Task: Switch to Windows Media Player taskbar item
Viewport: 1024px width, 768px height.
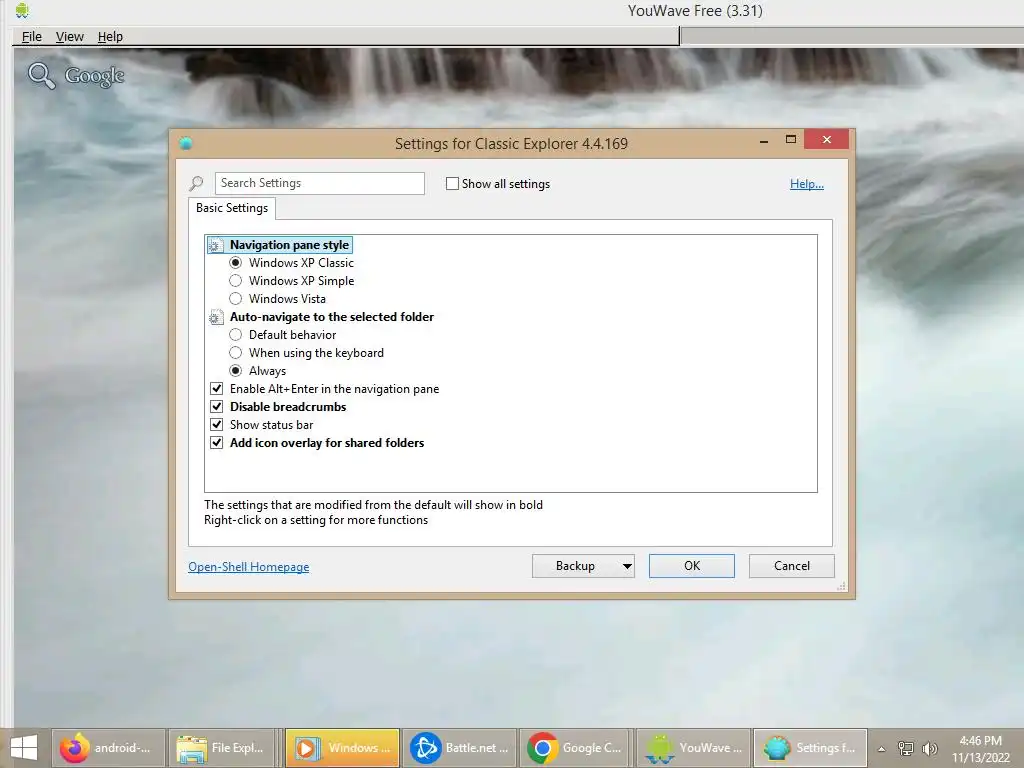Action: pos(342,748)
